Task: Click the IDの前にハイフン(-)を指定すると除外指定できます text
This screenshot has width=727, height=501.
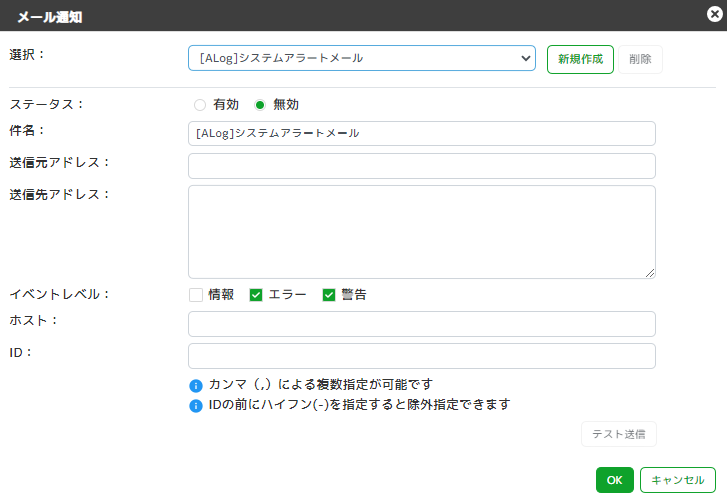Action: [x=359, y=405]
